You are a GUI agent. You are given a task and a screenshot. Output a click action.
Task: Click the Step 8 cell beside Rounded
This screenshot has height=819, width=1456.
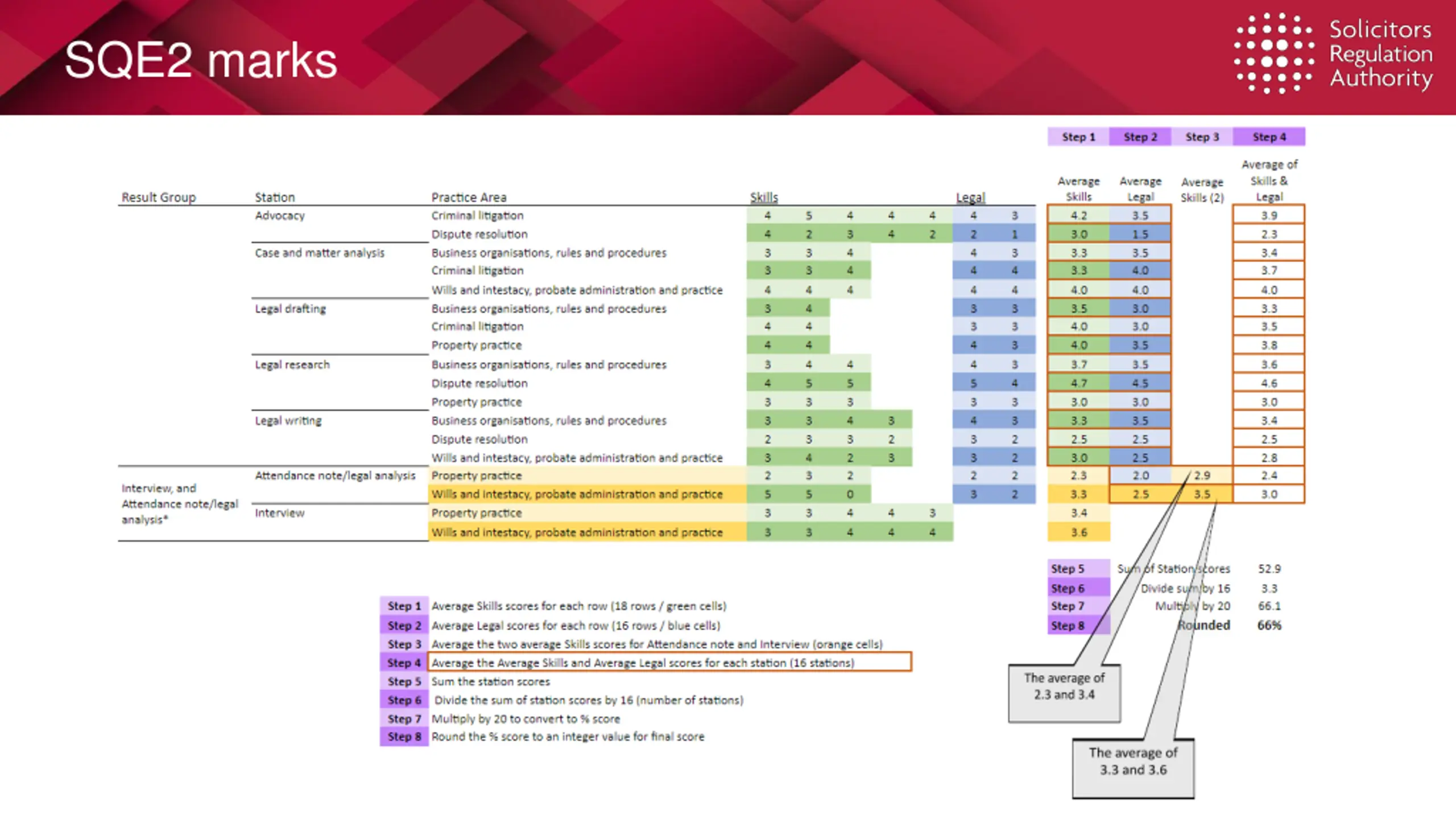[x=1078, y=625]
